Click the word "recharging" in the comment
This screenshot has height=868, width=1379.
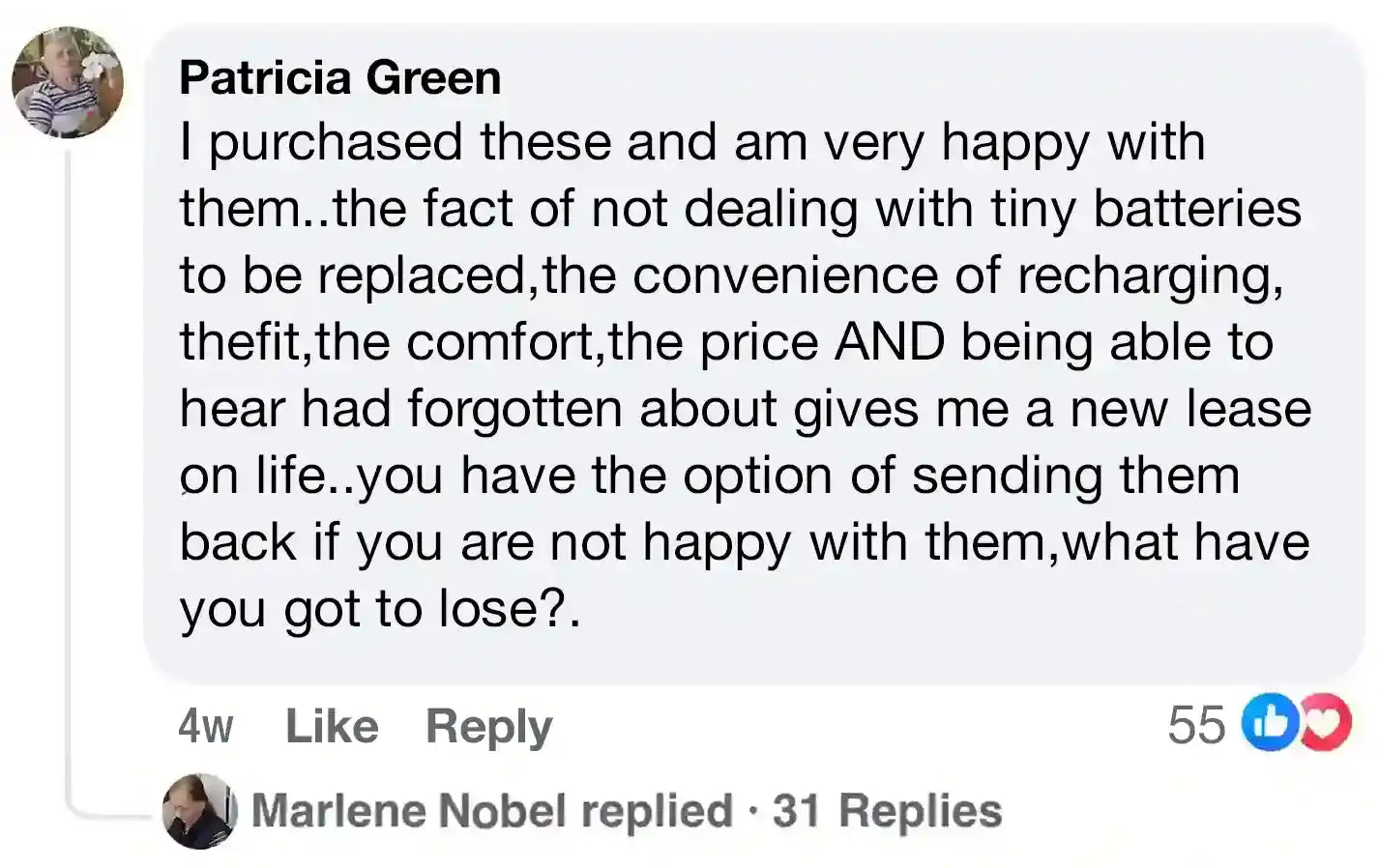(1149, 276)
